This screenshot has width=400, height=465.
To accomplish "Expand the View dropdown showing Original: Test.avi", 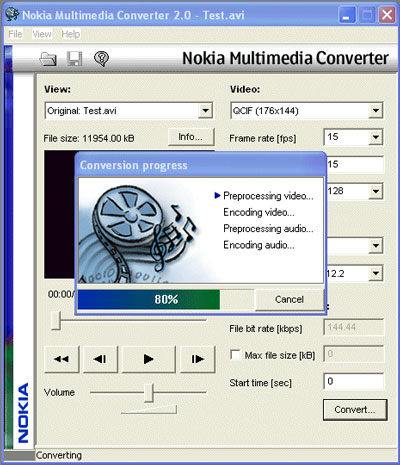I will [x=205, y=111].
